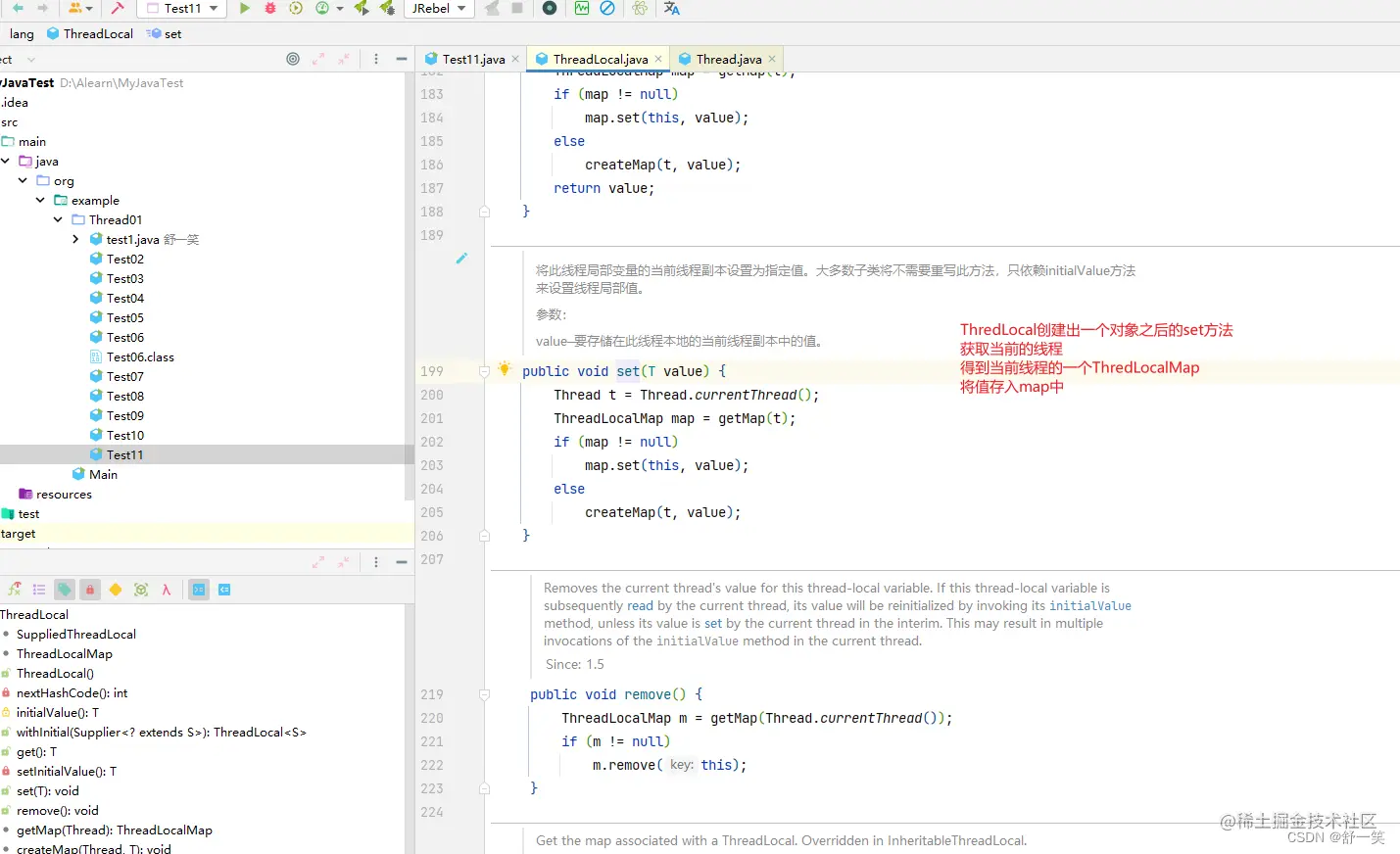
Task: Open the profiler dropdown arrow
Action: (340, 9)
